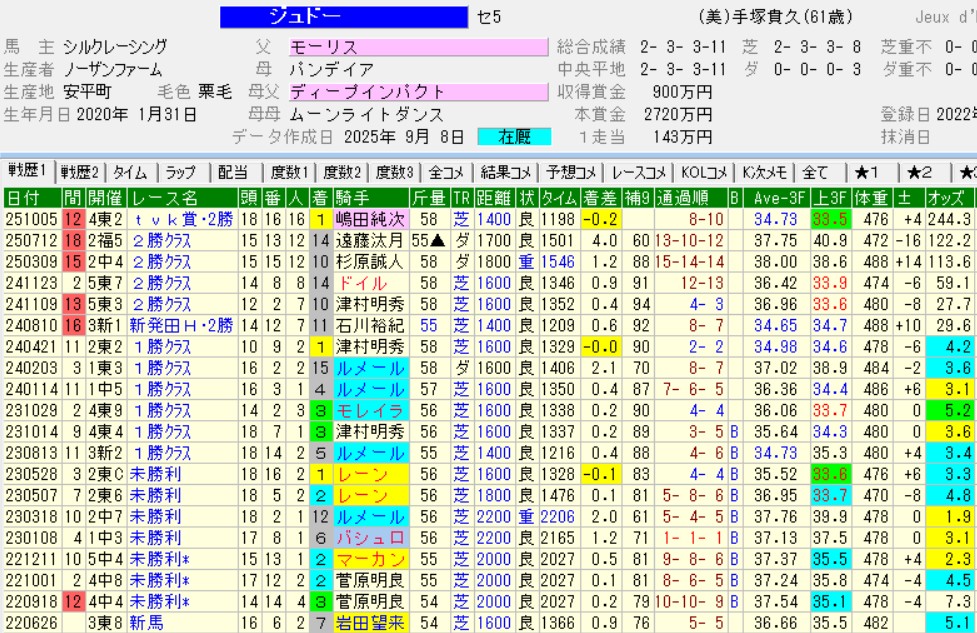Open the タイム tab
Image resolution: width=977 pixels, height=633 pixels.
[130, 171]
